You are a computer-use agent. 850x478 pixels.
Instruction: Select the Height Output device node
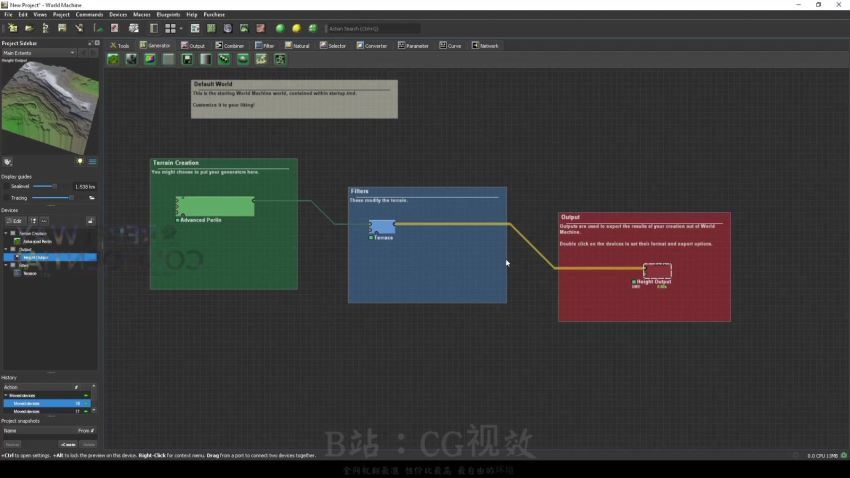point(657,270)
